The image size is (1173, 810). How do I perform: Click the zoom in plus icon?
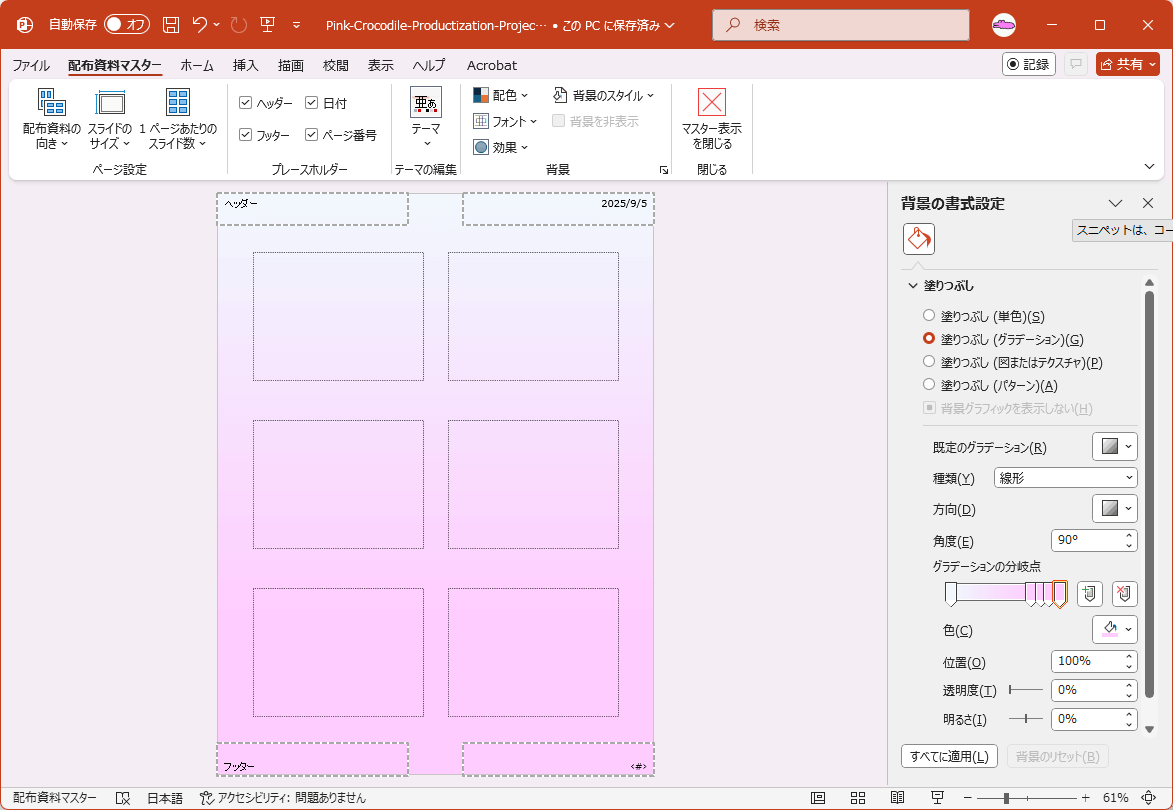[x=1085, y=798]
